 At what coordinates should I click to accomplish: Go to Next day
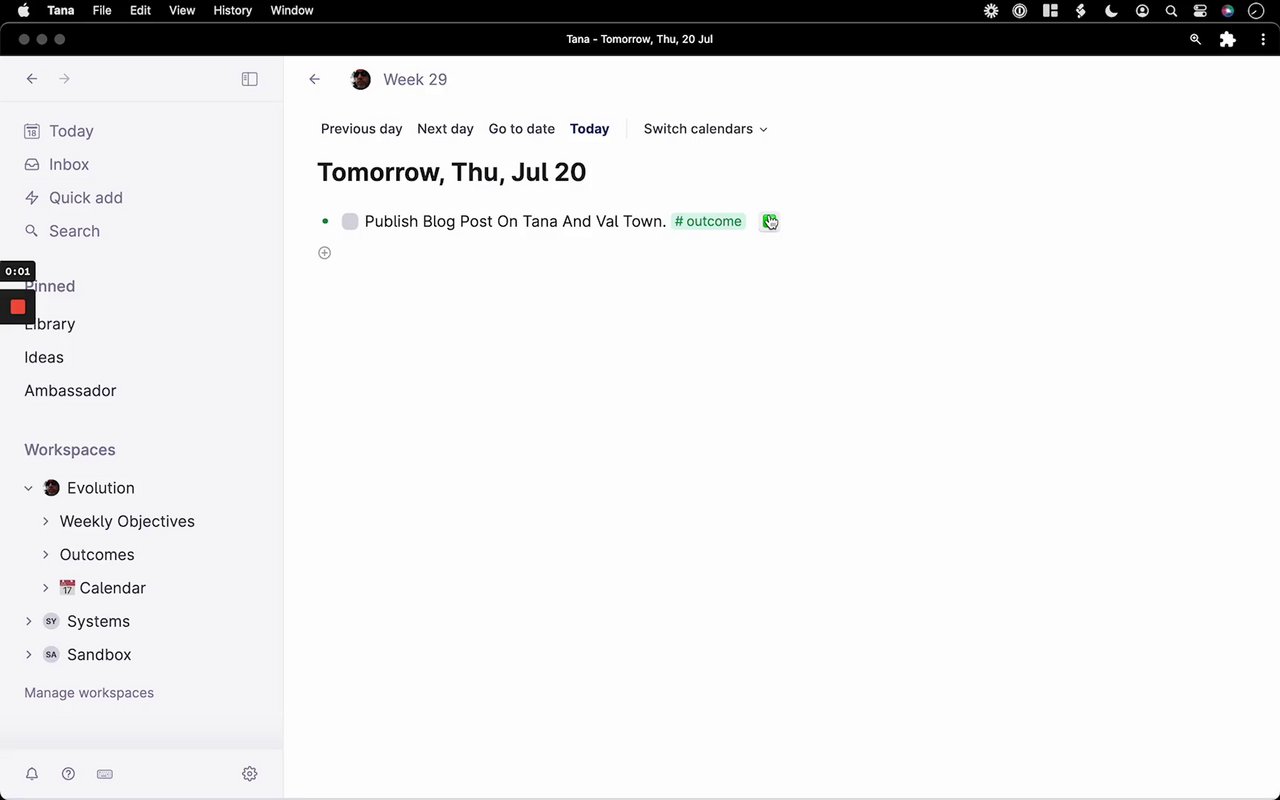coord(445,129)
